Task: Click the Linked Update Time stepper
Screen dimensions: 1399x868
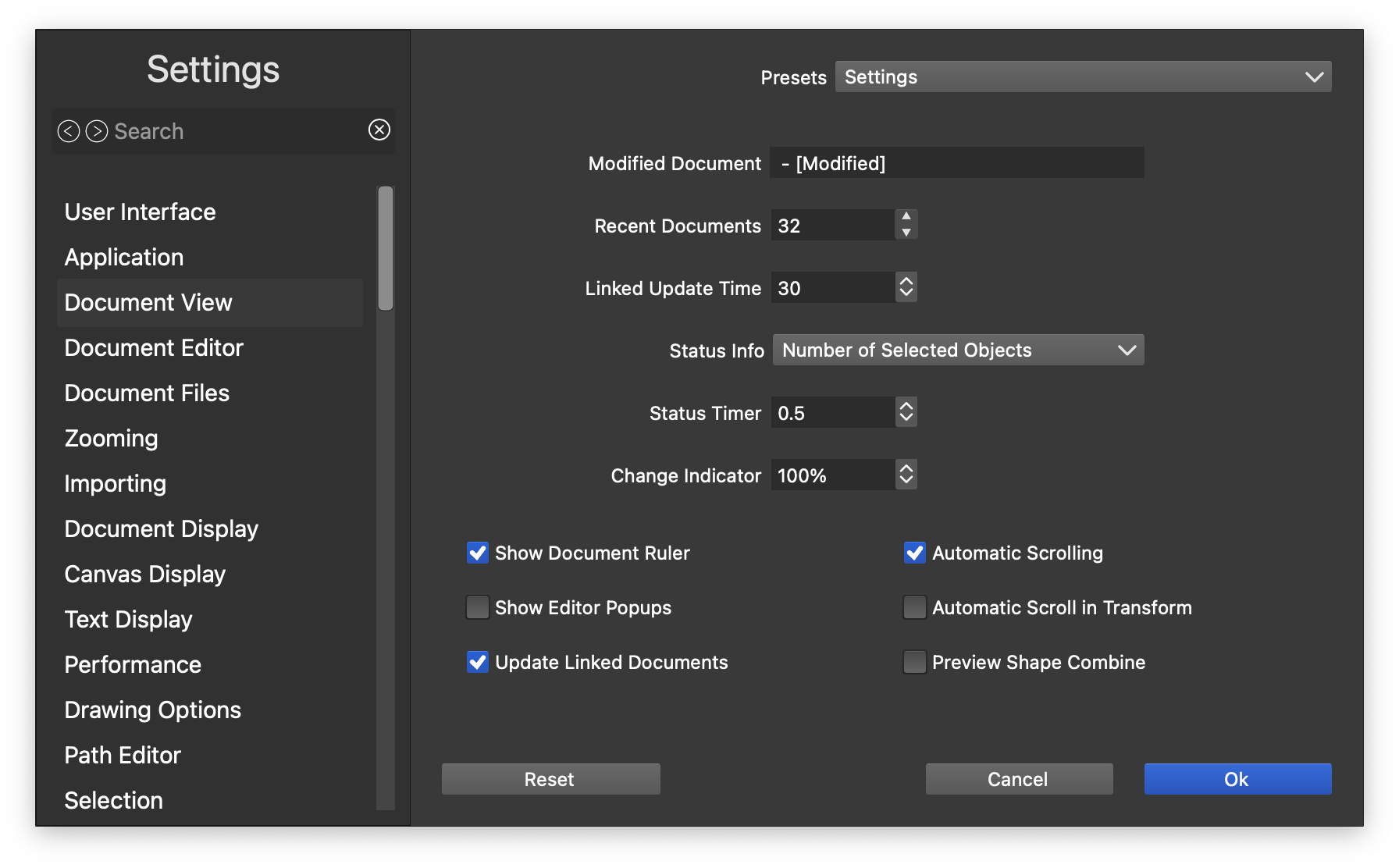Action: coord(906,287)
